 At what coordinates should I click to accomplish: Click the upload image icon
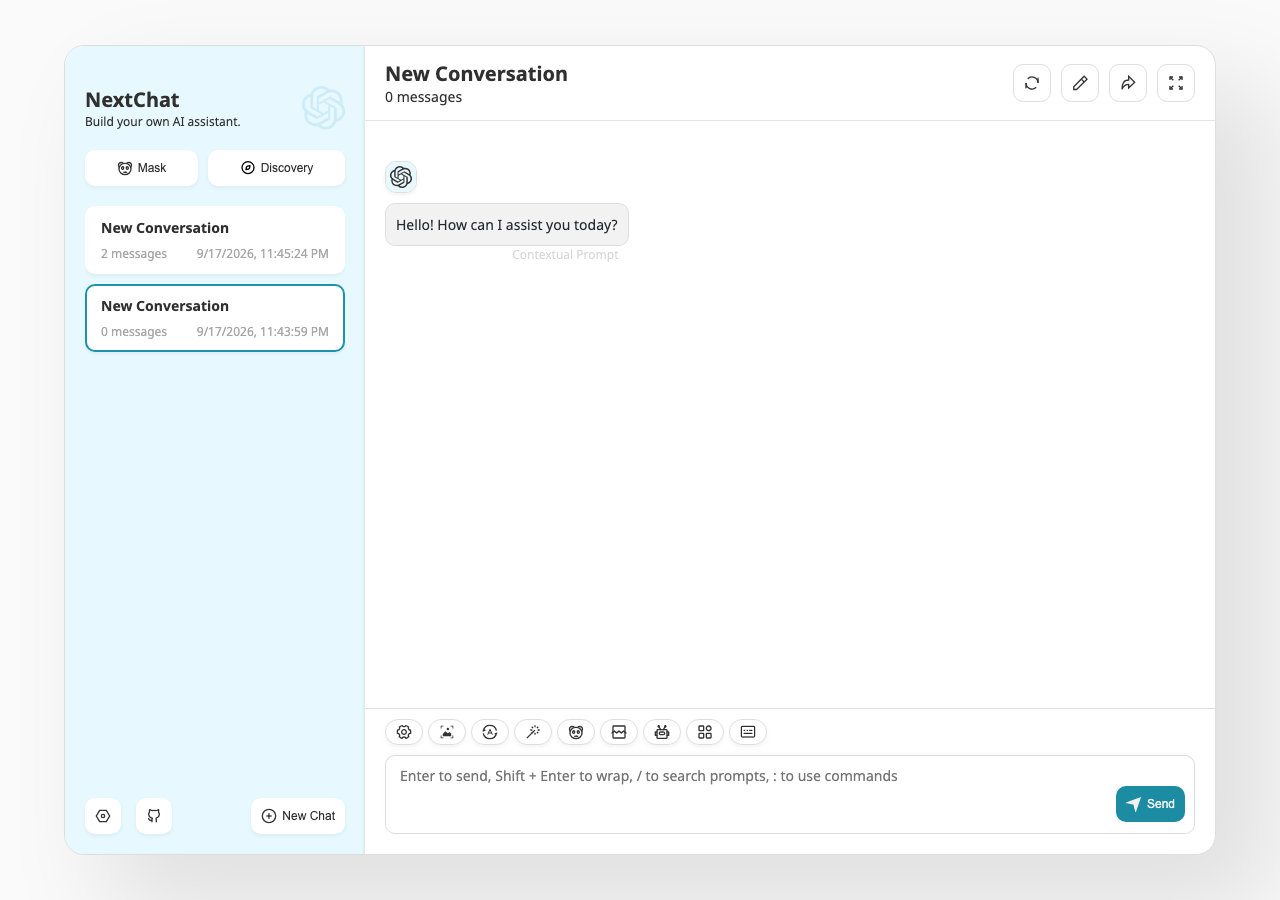(x=447, y=732)
